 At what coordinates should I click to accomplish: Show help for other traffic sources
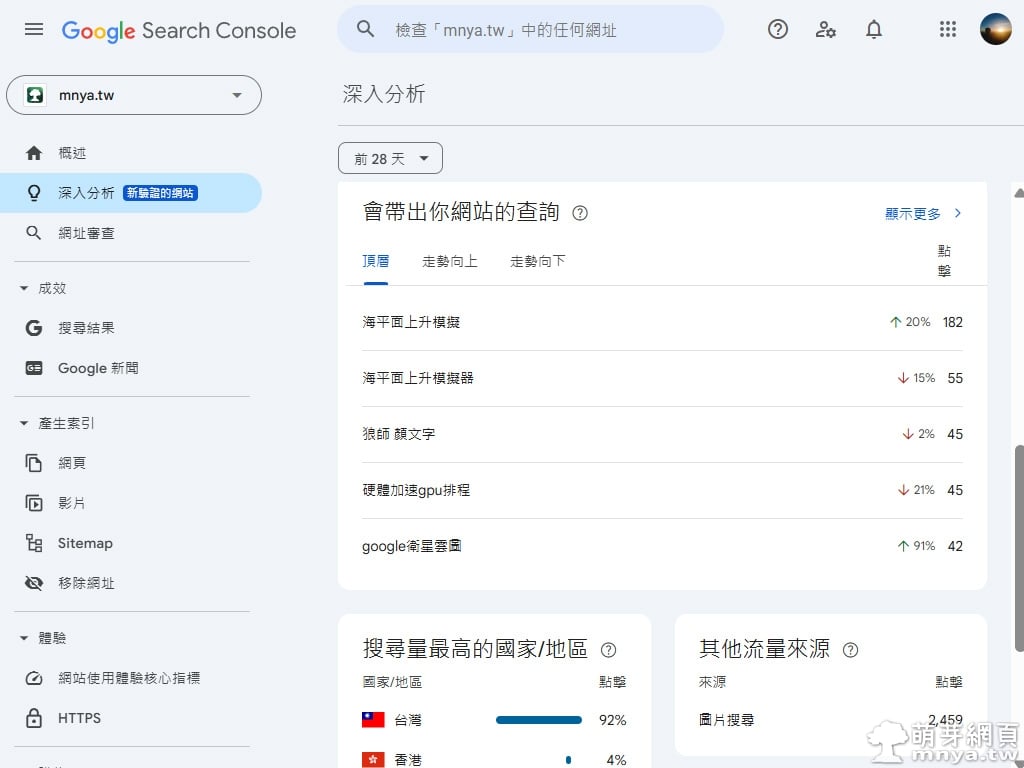click(x=850, y=650)
